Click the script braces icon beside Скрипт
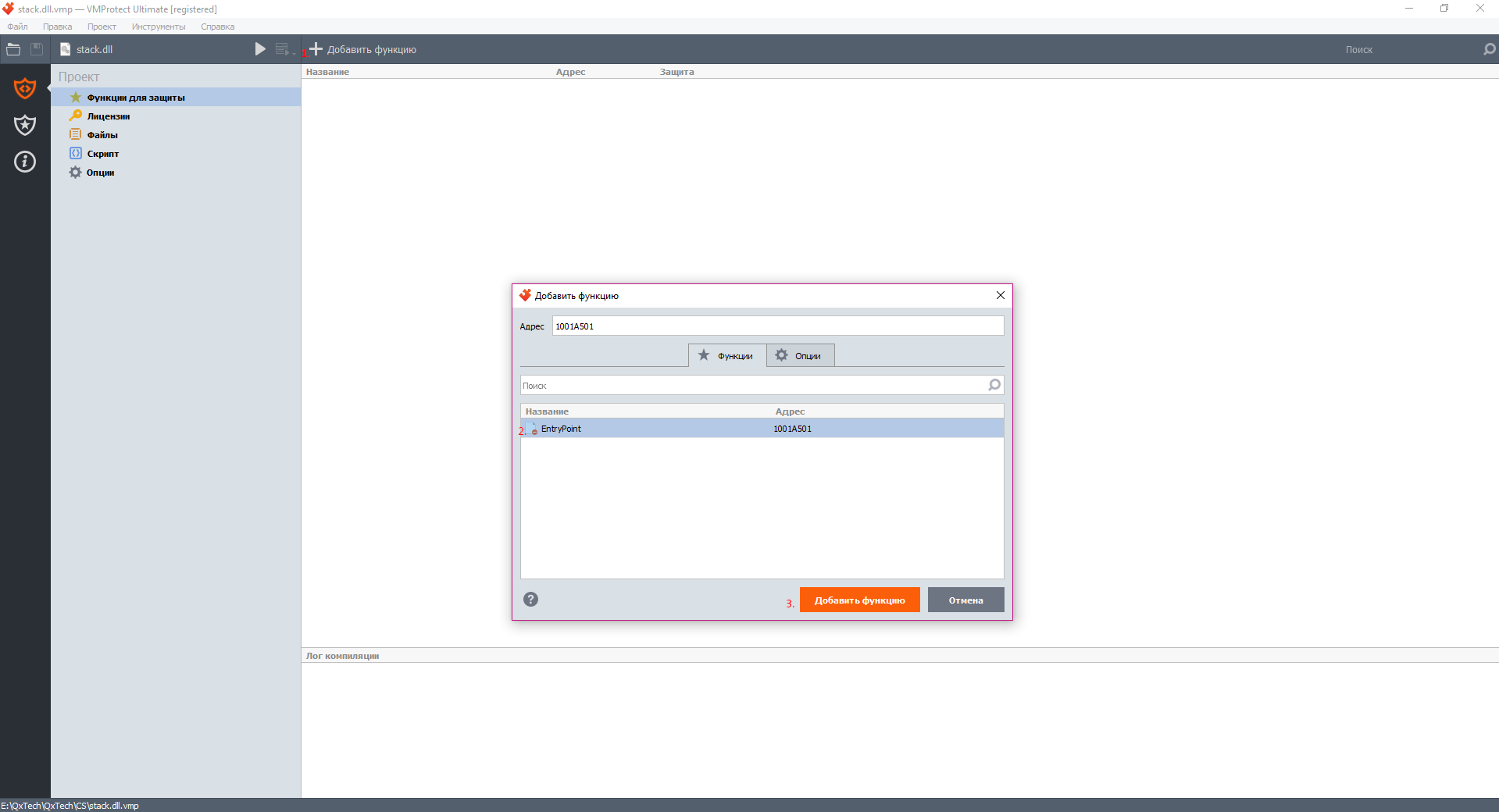The image size is (1499, 812). [x=76, y=153]
